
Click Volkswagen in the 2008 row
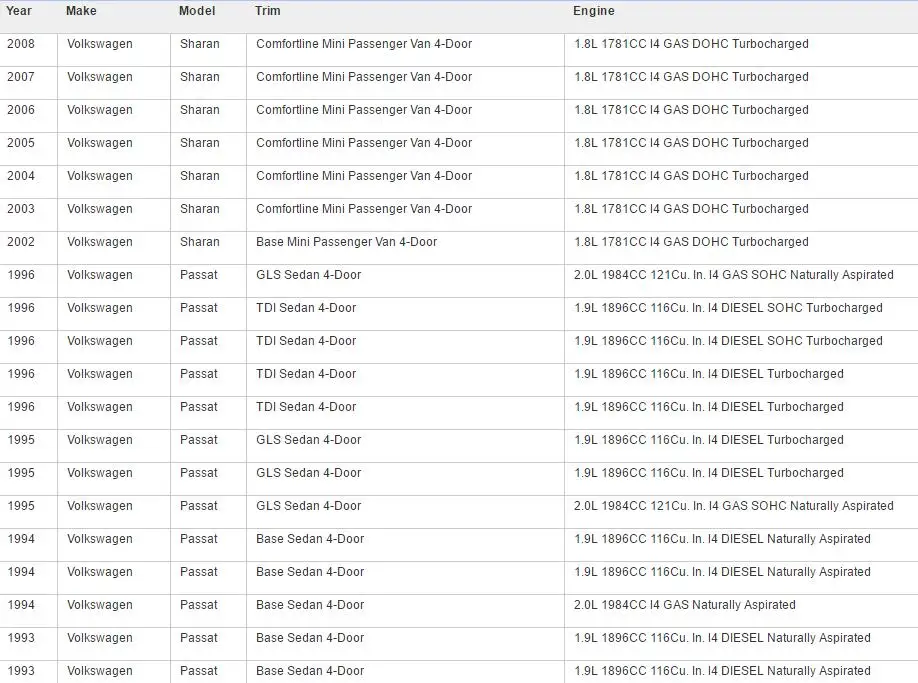[100, 44]
